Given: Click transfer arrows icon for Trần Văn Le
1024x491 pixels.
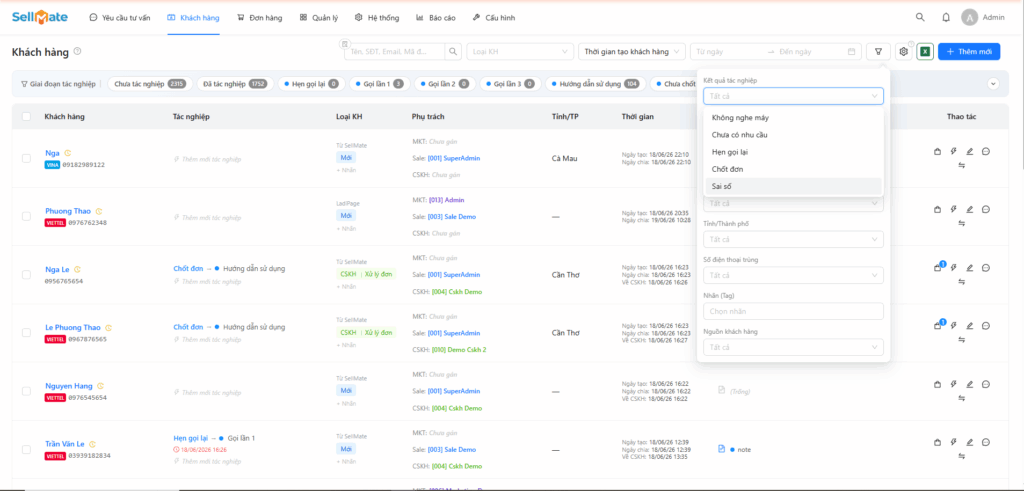Looking at the screenshot, I should tap(961, 456).
